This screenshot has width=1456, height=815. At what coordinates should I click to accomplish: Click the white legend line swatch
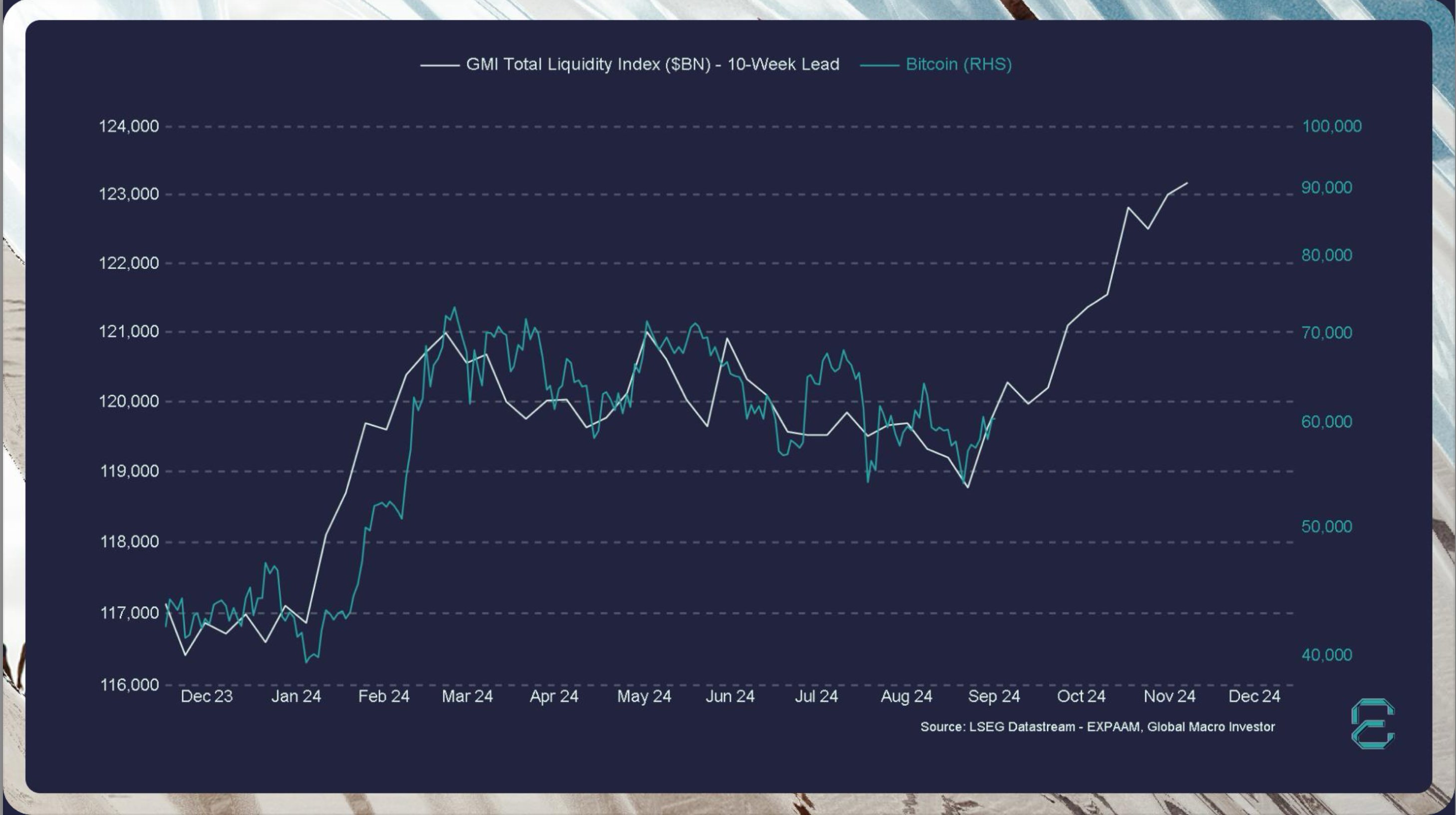pos(439,65)
